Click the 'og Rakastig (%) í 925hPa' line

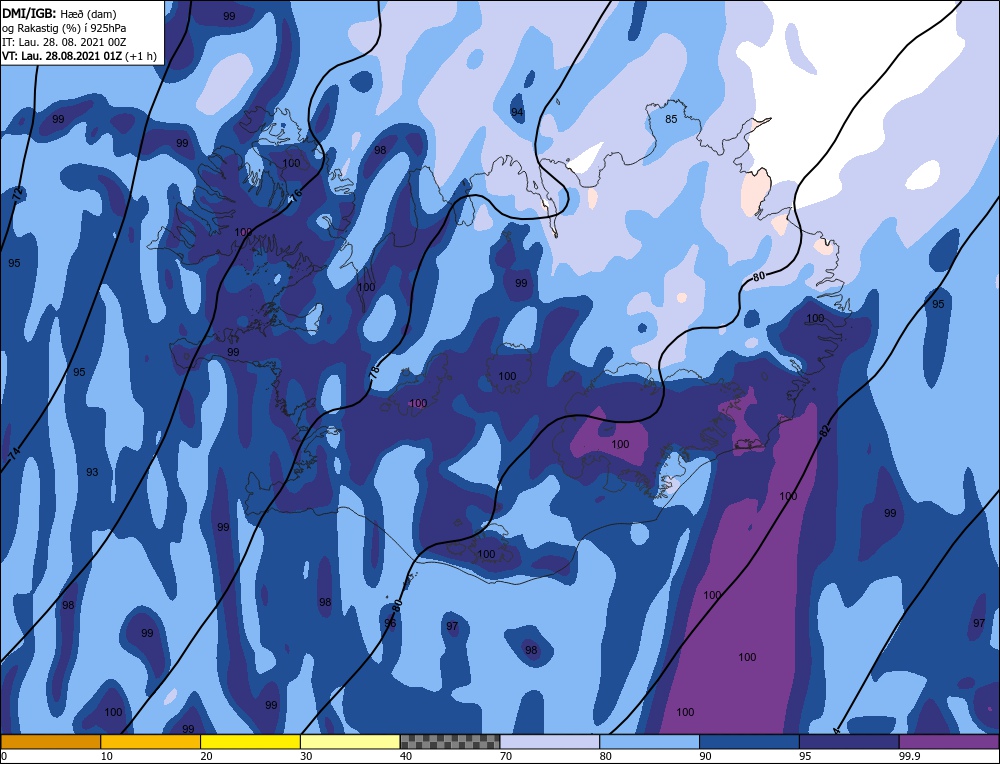(64, 28)
